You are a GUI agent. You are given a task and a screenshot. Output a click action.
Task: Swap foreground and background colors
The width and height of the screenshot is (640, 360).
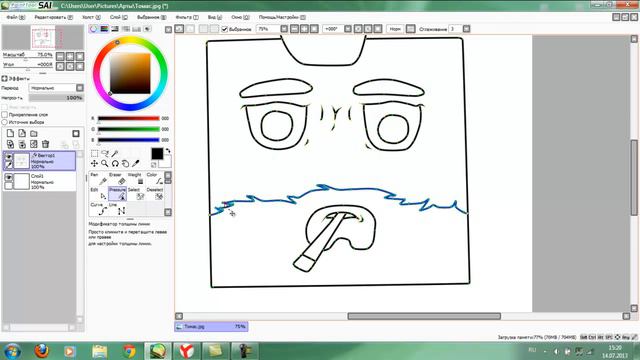pyautogui.click(x=168, y=151)
